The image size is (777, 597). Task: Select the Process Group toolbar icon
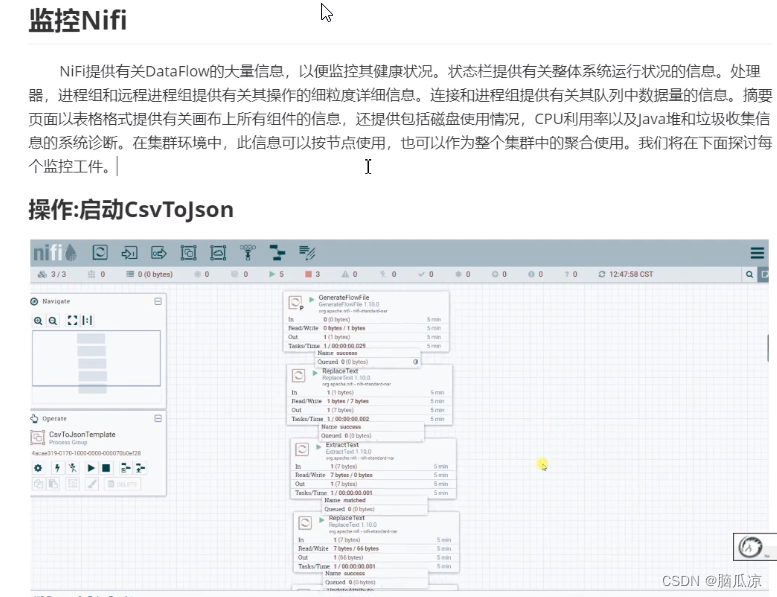pyautogui.click(x=188, y=253)
